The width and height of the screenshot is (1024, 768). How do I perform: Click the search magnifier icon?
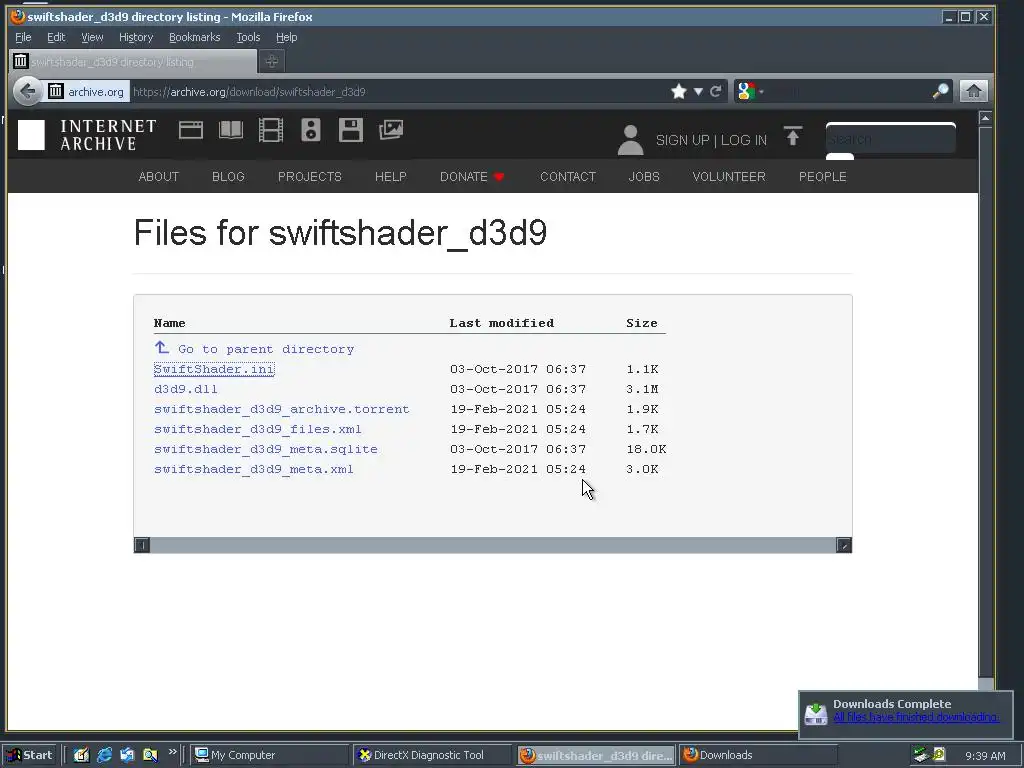[x=940, y=91]
